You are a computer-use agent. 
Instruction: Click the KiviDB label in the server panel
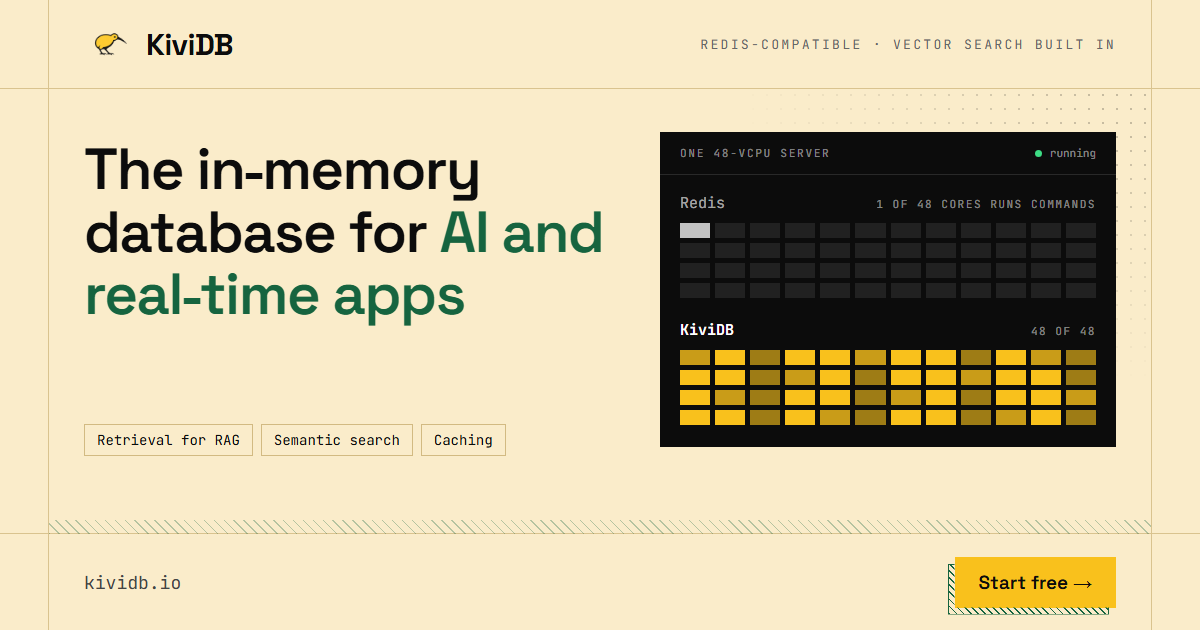coord(707,330)
